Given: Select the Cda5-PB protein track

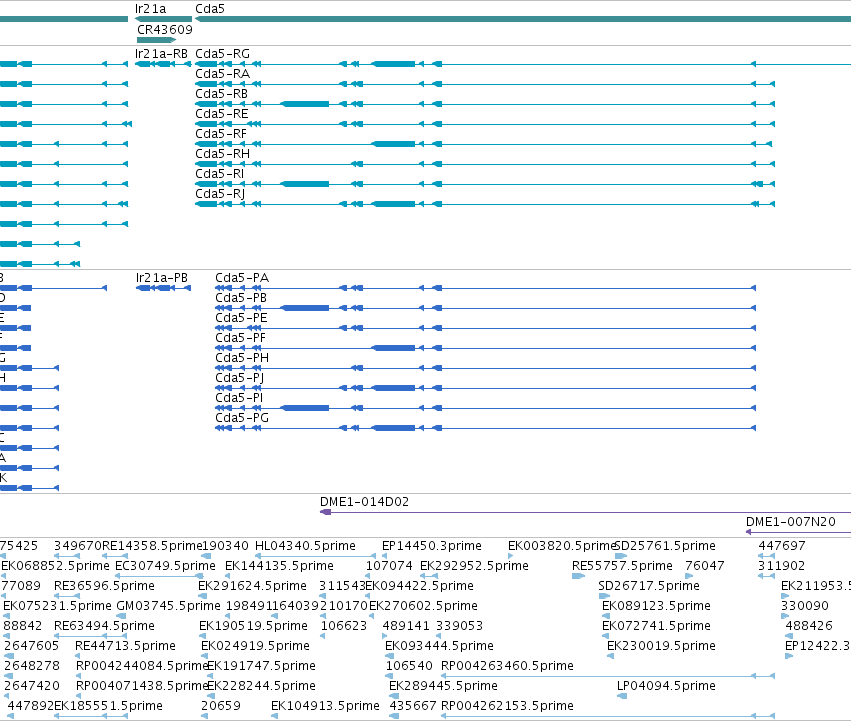Looking at the screenshot, I should pyautogui.click(x=485, y=308).
